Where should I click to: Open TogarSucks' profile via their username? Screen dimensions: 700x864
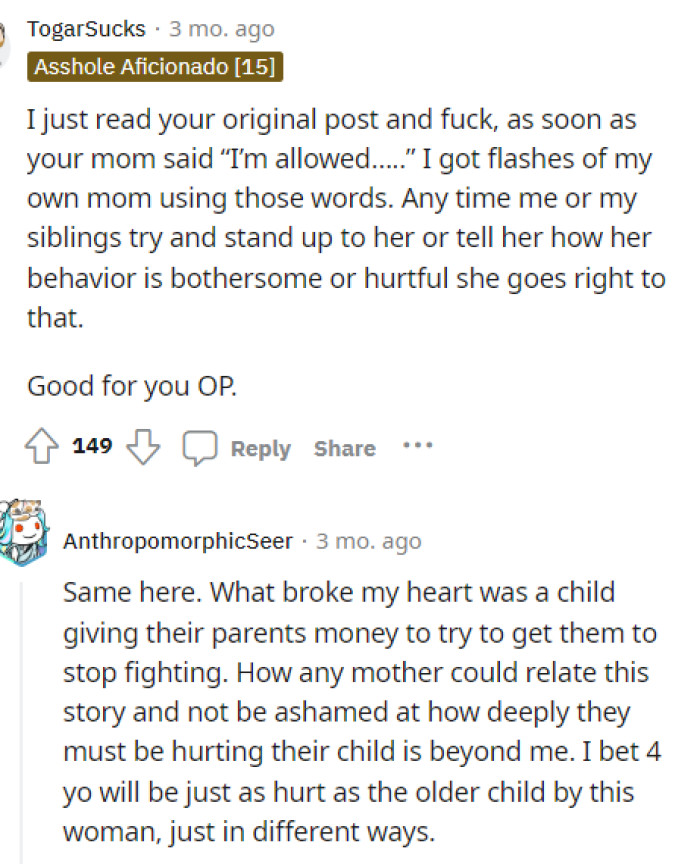(85, 28)
